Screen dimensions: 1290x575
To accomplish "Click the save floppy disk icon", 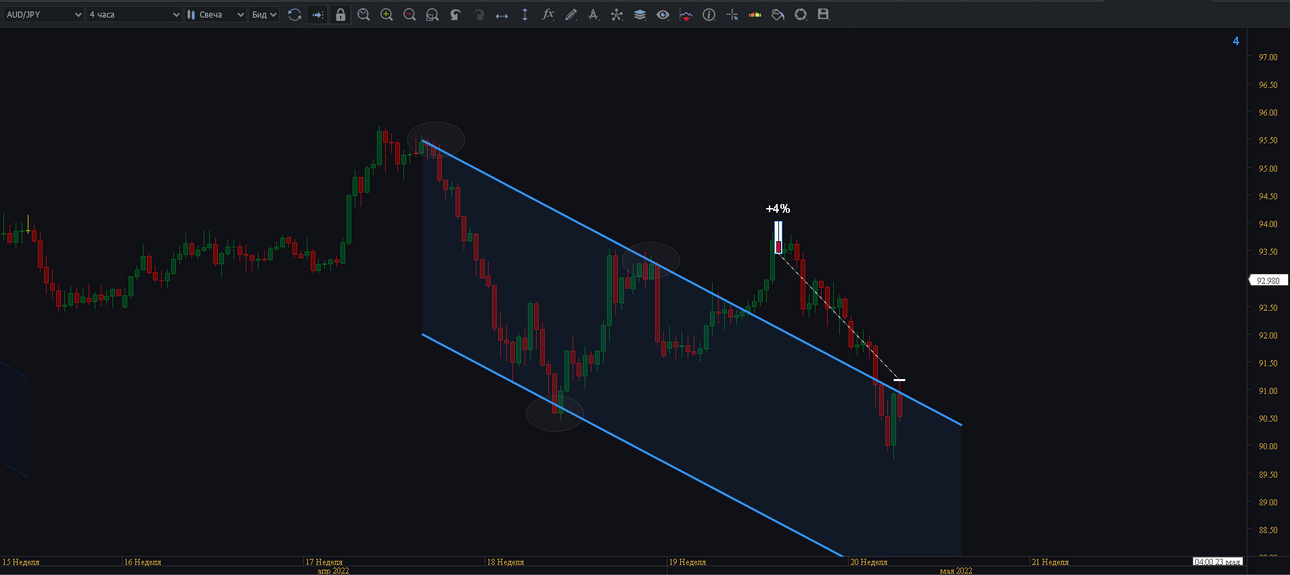I will 823,15.
